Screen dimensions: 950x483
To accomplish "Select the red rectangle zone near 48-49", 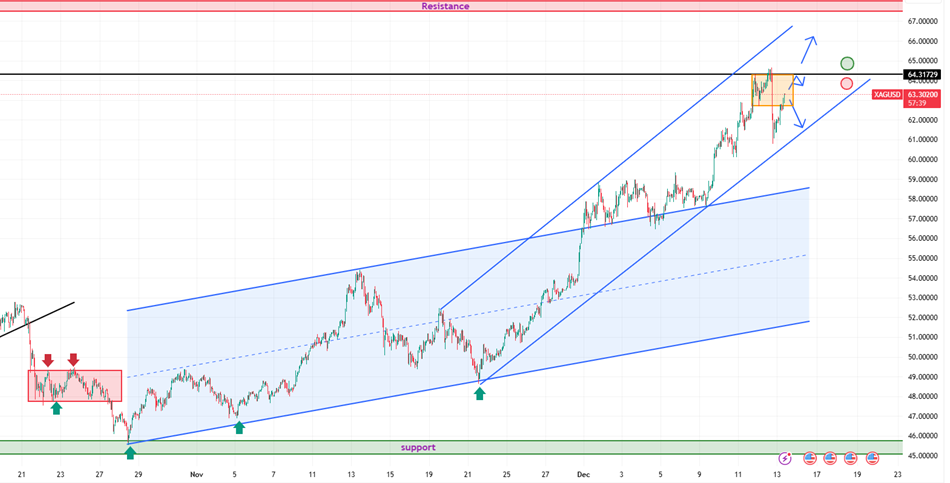I will pos(75,386).
